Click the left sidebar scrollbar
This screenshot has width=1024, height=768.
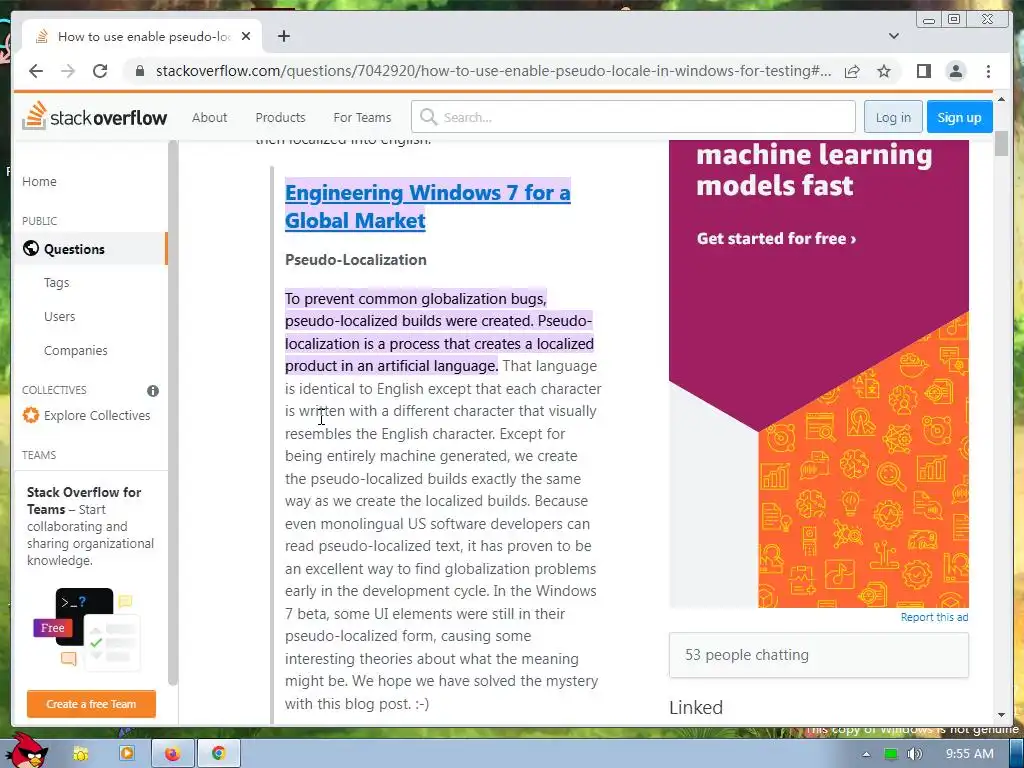pos(172,413)
